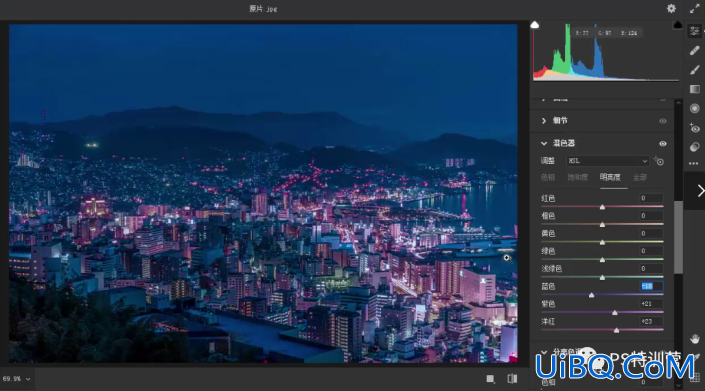Collapse the 混色器 panel chevron
The image size is (705, 391).
coord(544,143)
